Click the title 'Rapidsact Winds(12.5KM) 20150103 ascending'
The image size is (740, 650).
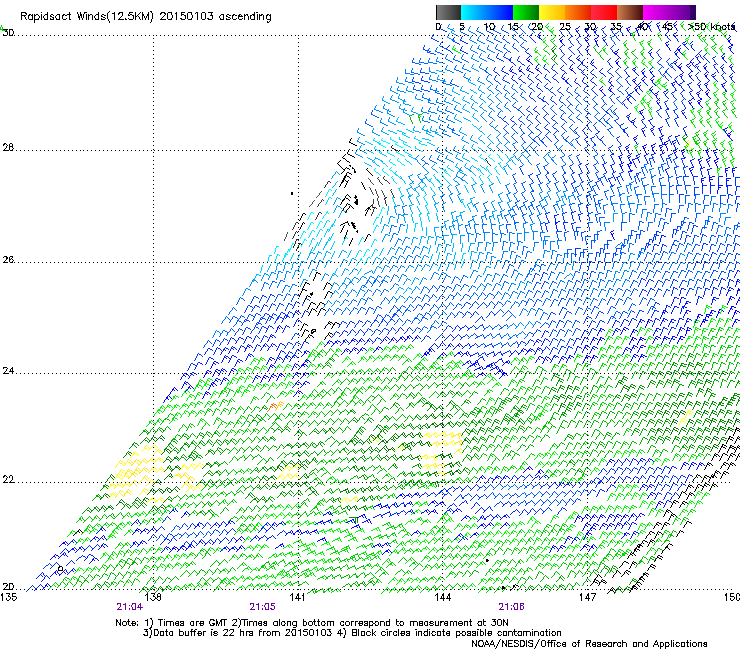click(146, 17)
